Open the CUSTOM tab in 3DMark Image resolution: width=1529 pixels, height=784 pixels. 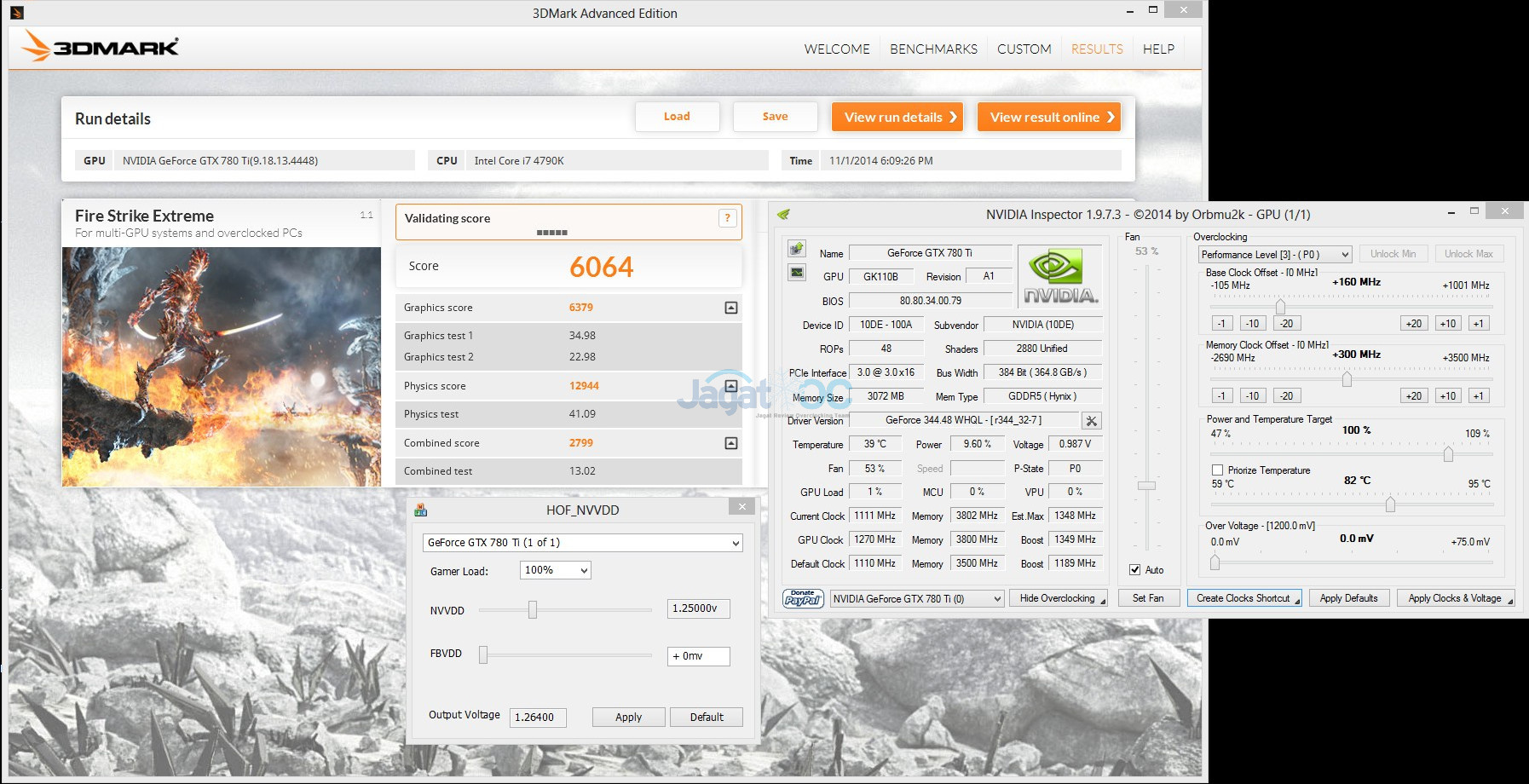pos(1024,49)
